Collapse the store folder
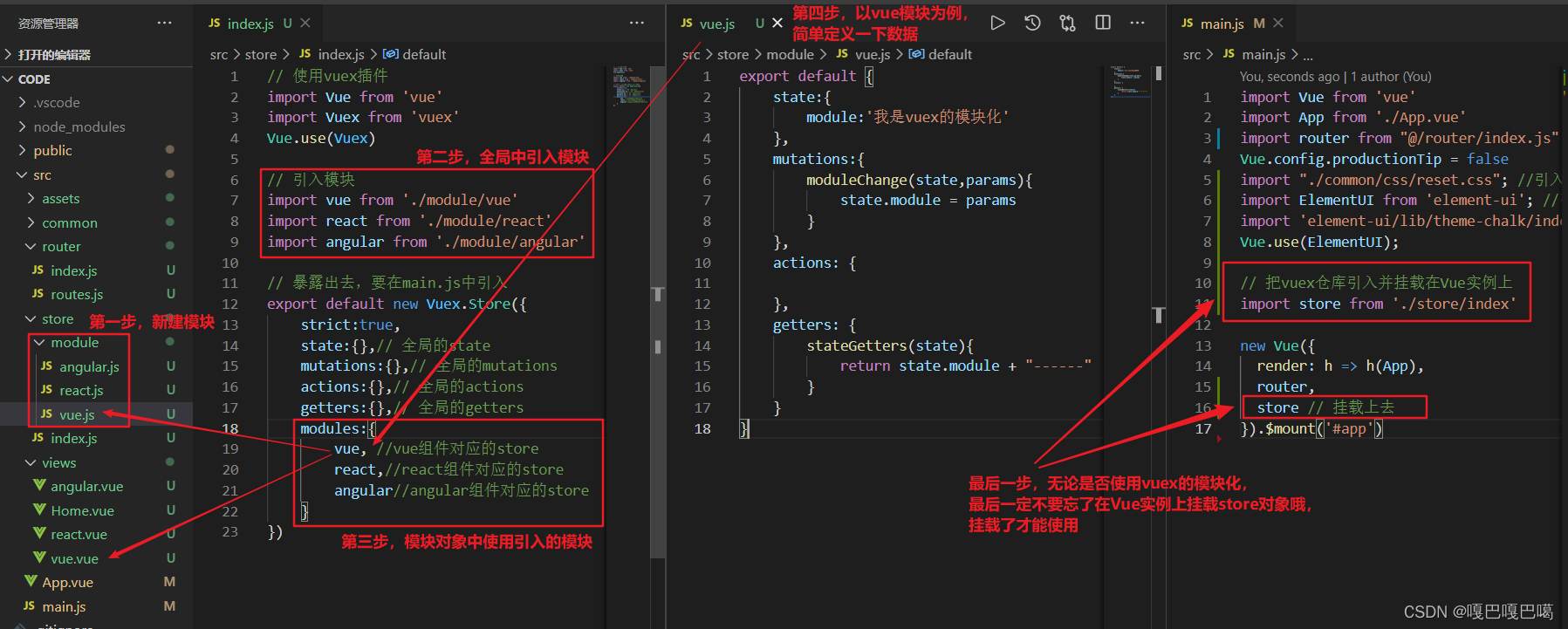 (58, 318)
